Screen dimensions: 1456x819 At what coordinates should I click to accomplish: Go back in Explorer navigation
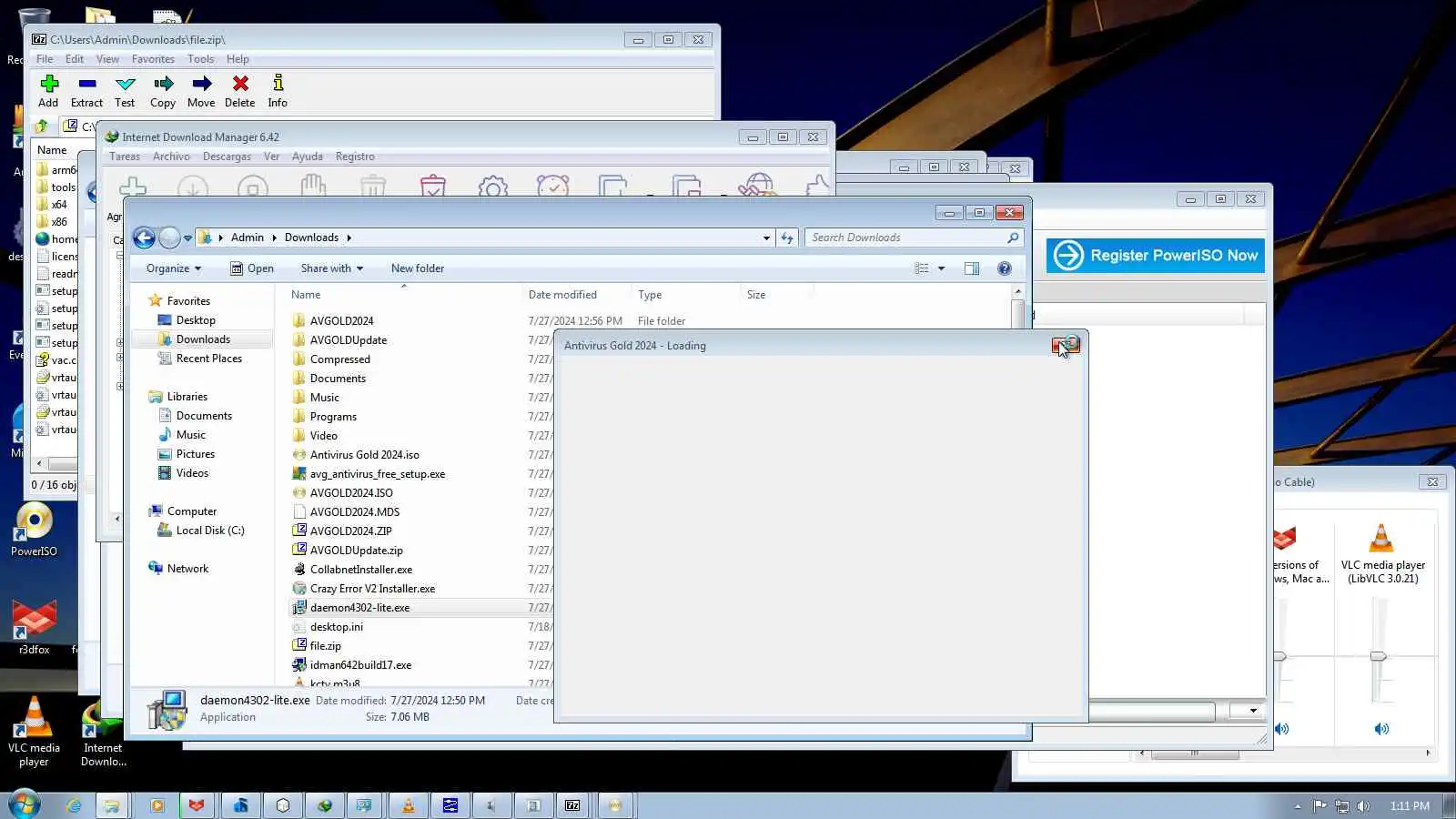coord(145,238)
